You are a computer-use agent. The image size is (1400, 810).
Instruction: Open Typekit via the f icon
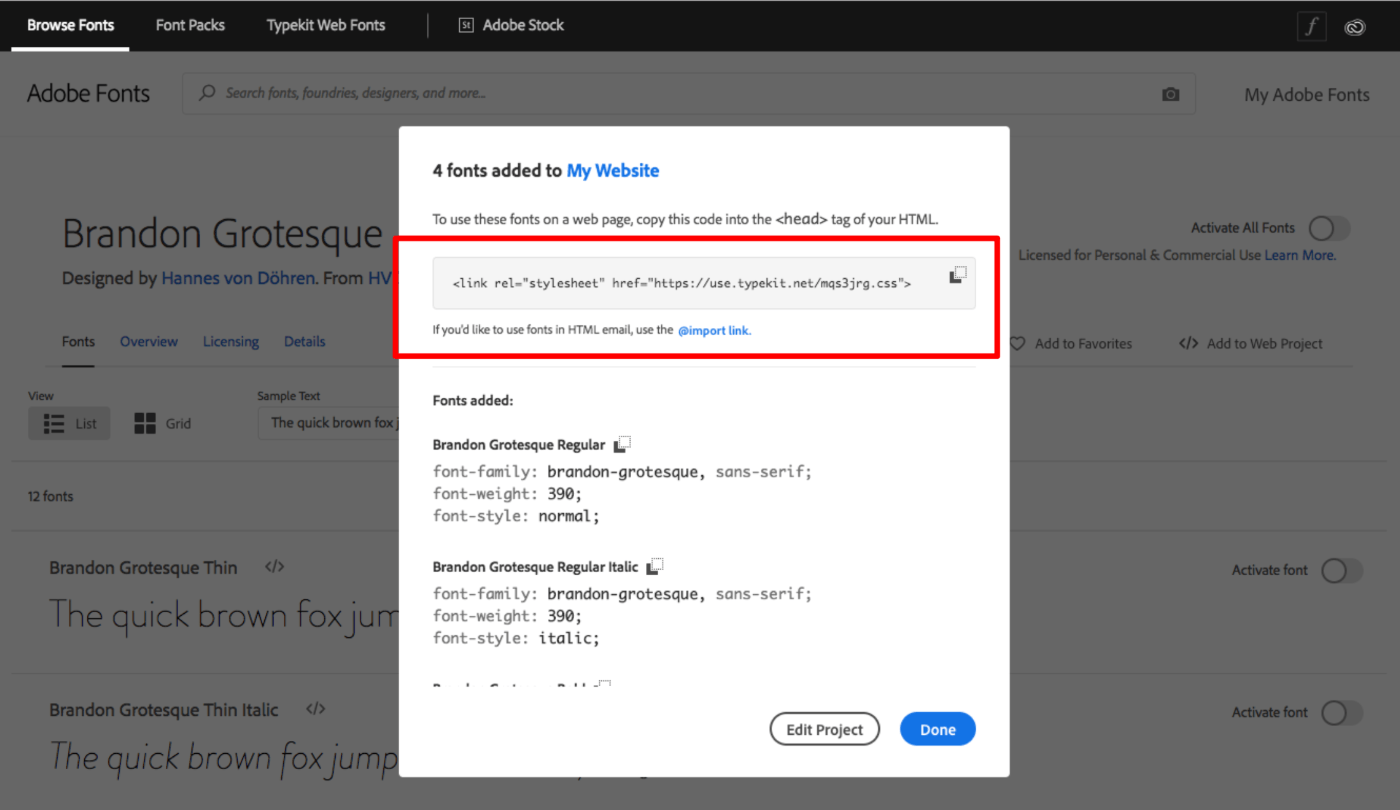click(x=1311, y=26)
